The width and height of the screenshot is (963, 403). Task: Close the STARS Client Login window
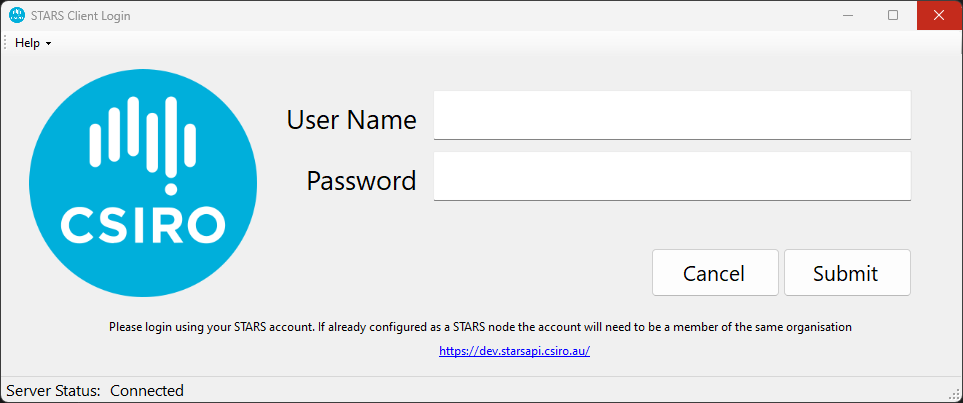pos(939,15)
